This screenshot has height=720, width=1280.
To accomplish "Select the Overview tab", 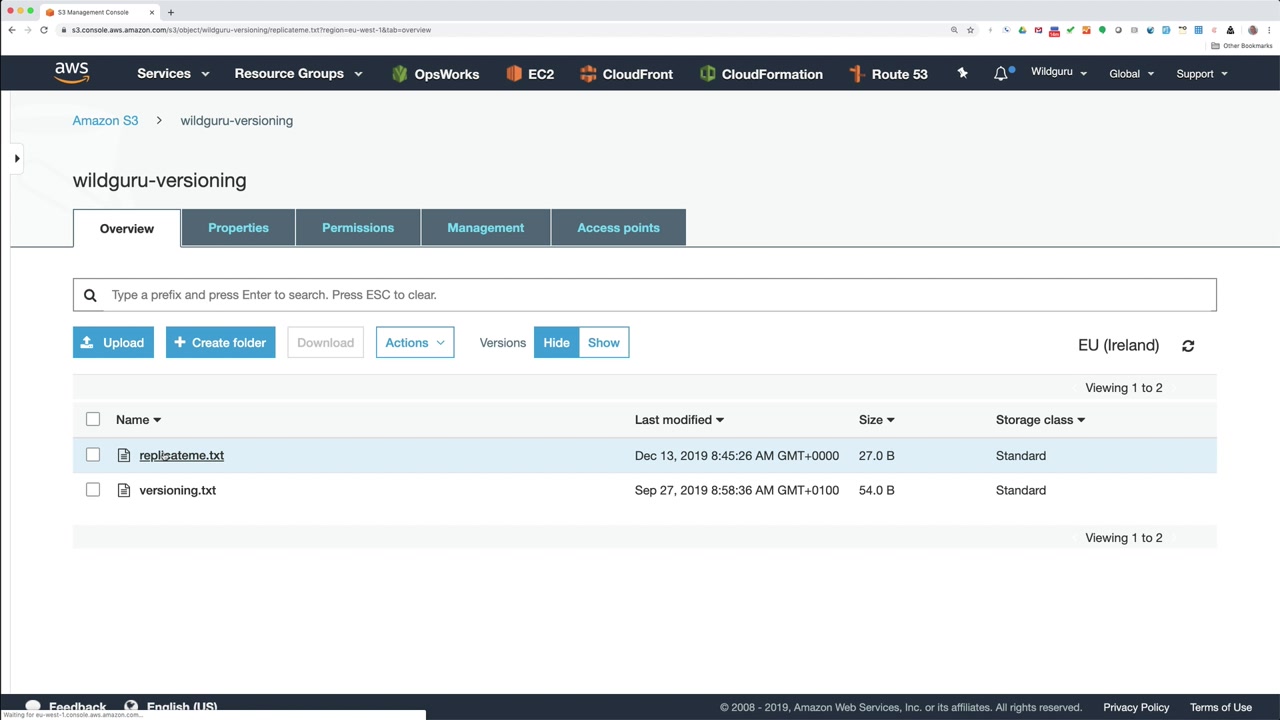I will click(127, 228).
